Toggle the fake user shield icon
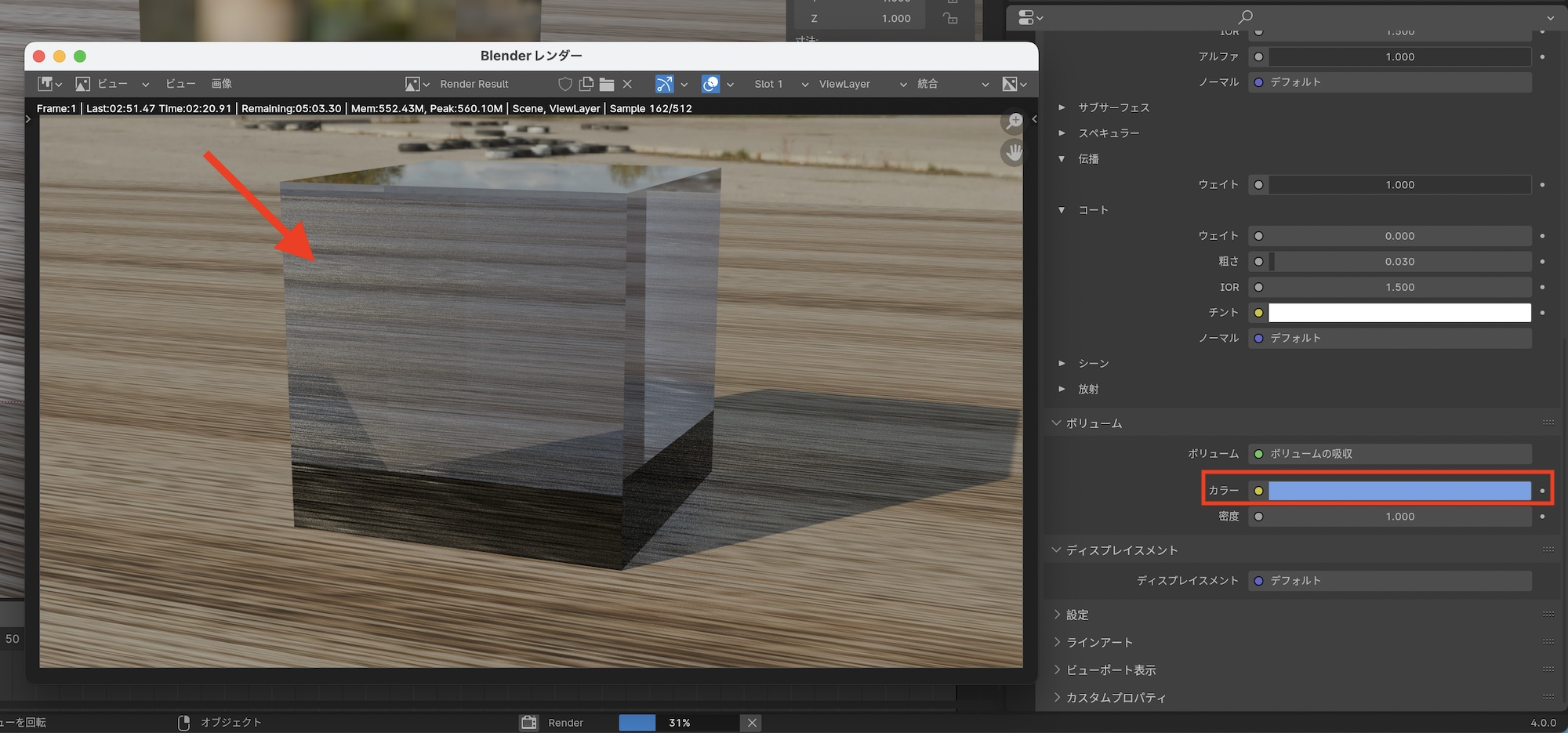 pyautogui.click(x=564, y=84)
